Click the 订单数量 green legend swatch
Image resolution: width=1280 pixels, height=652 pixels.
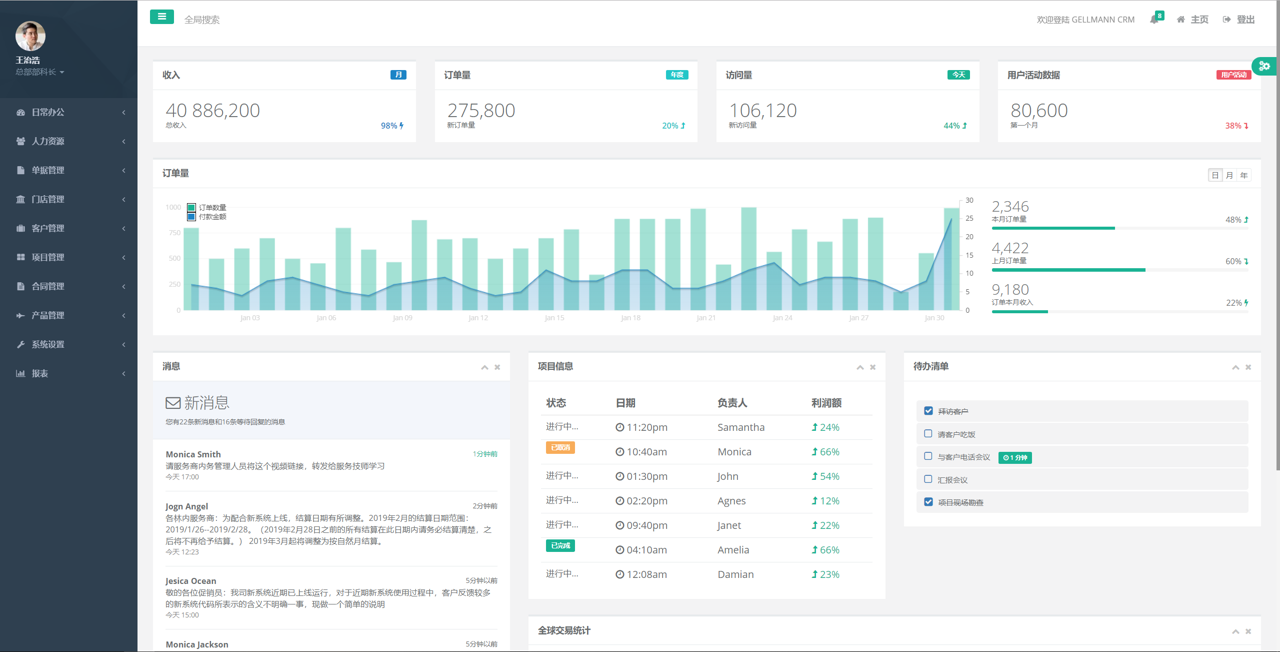pyautogui.click(x=191, y=208)
